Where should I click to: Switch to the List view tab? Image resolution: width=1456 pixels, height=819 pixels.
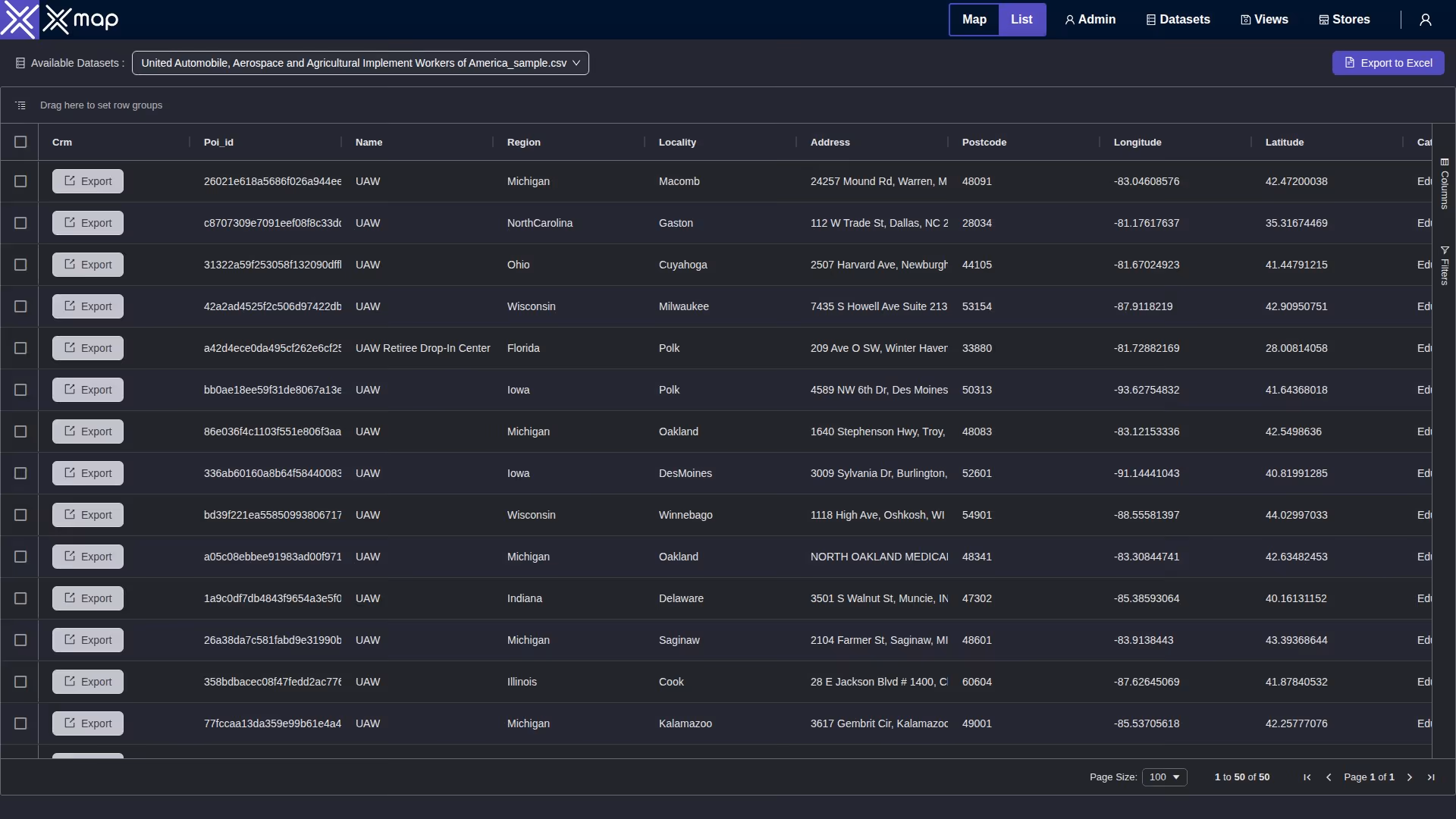point(1021,20)
